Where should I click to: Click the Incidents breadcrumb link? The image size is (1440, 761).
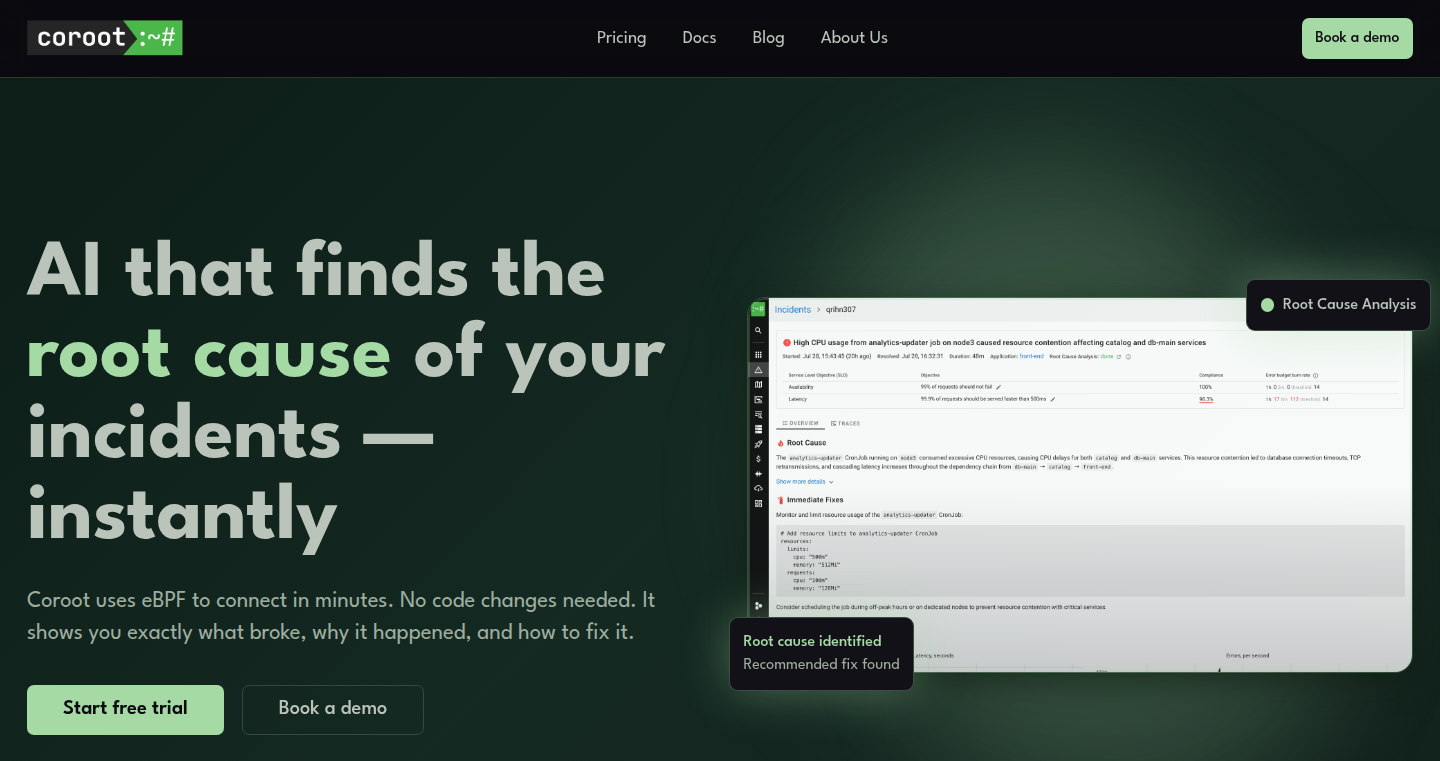(793, 309)
